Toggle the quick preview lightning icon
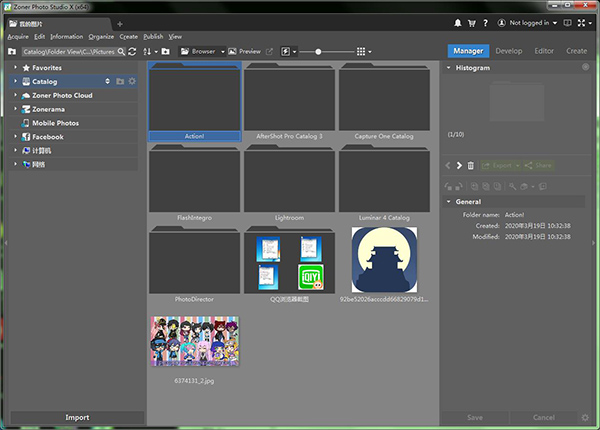This screenshot has height=430, width=600. [285, 51]
